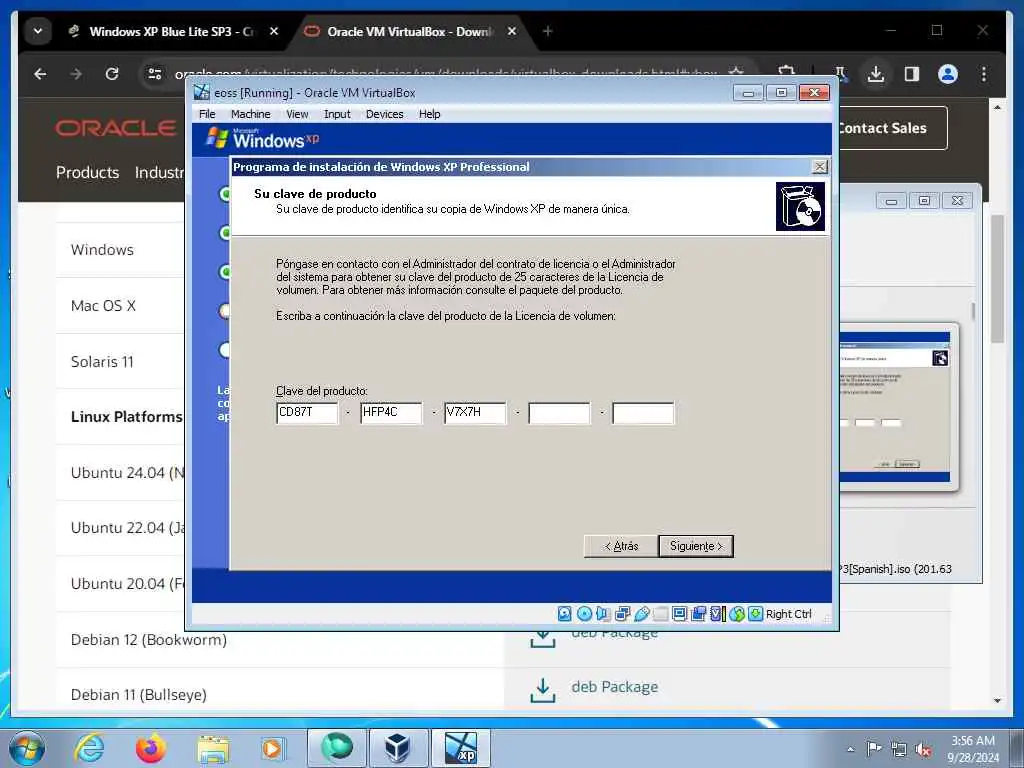Click the deb Package link for Debian 11
Image resolution: width=1024 pixels, height=768 pixels.
[615, 687]
